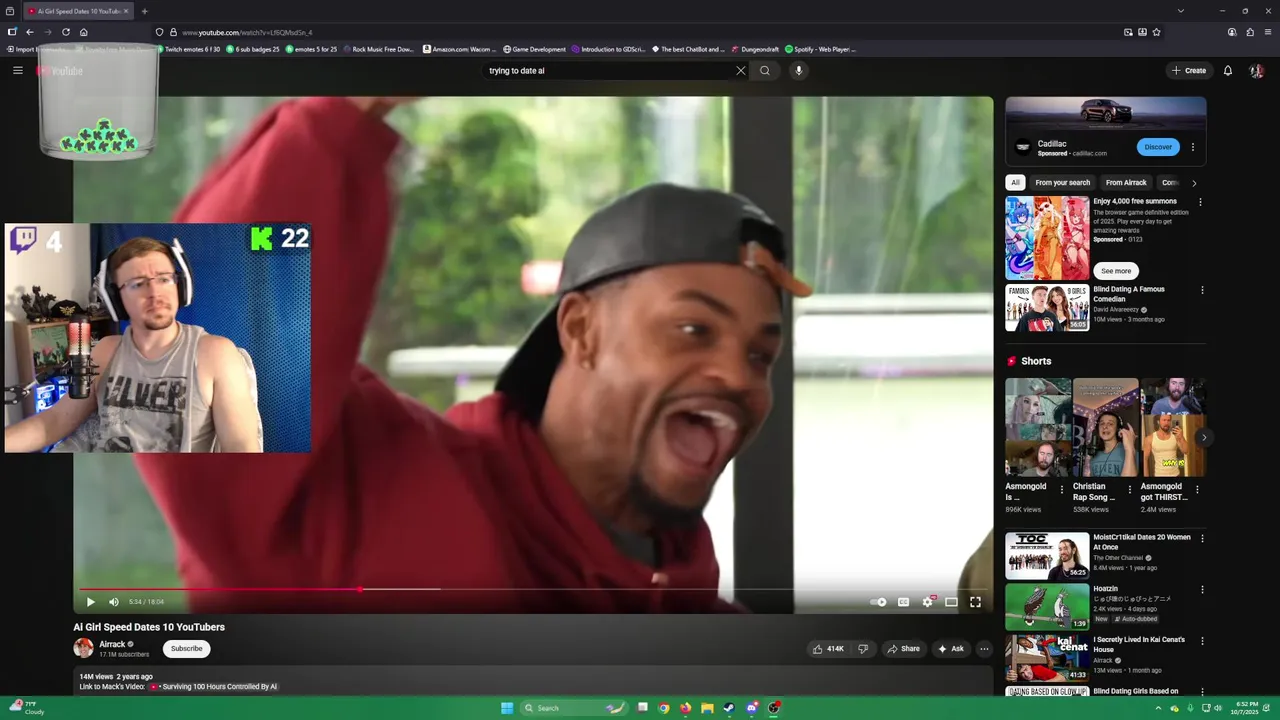Screen dimensions: 1280x720
Task: Open a new browser tab
Action: [x=145, y=11]
